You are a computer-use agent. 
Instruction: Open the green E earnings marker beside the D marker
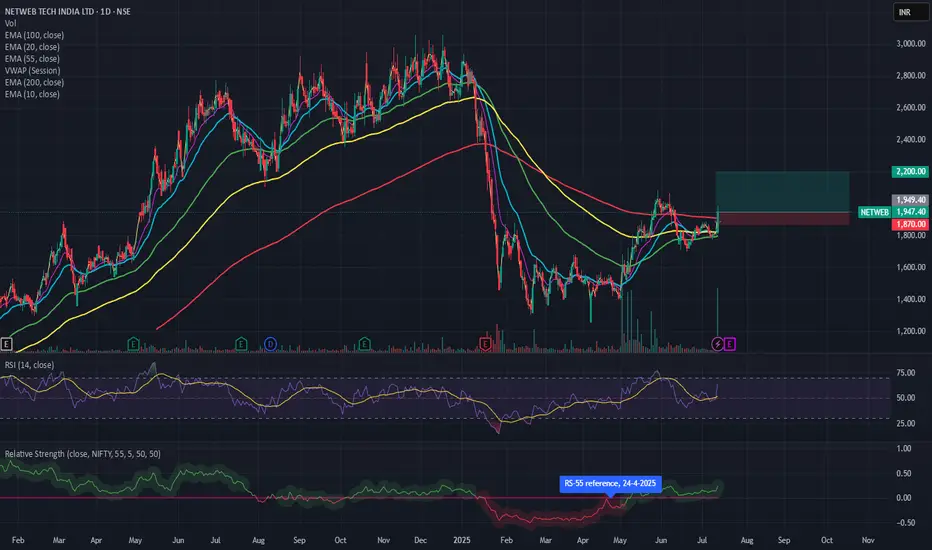(241, 344)
